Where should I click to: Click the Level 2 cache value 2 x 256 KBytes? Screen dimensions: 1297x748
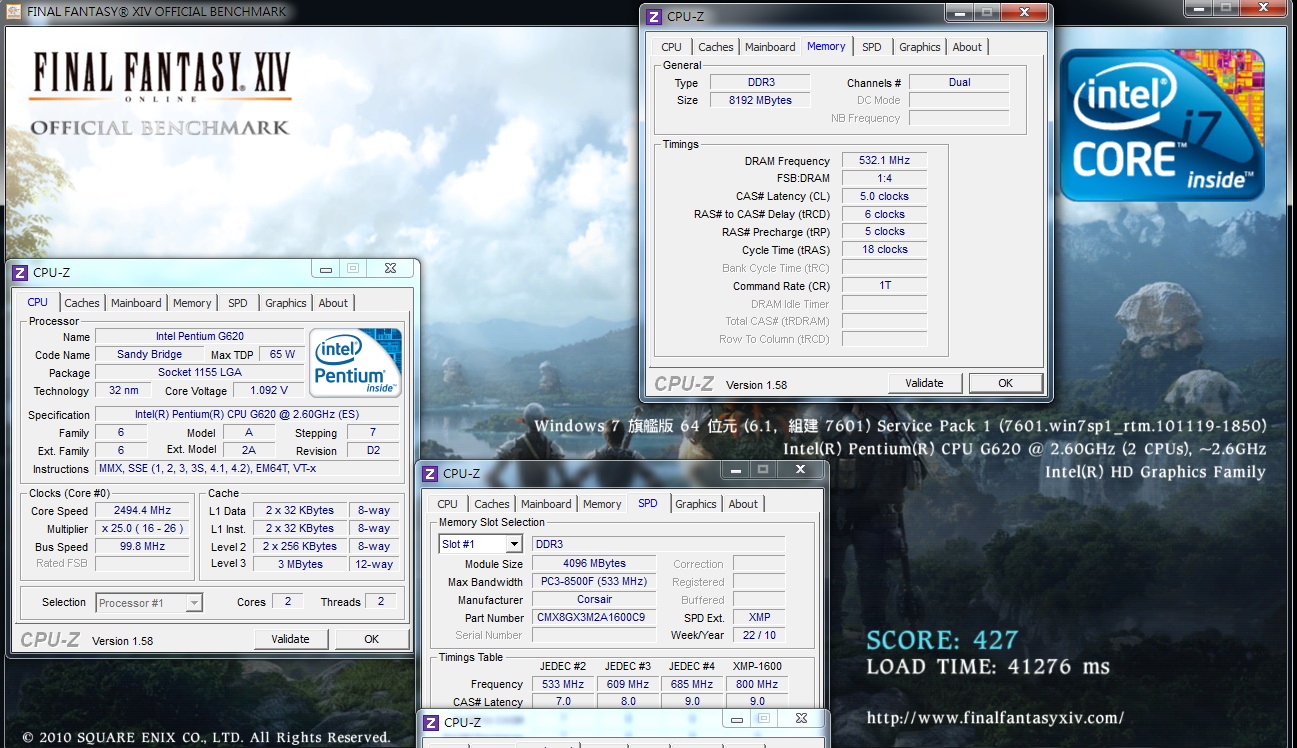(300, 547)
